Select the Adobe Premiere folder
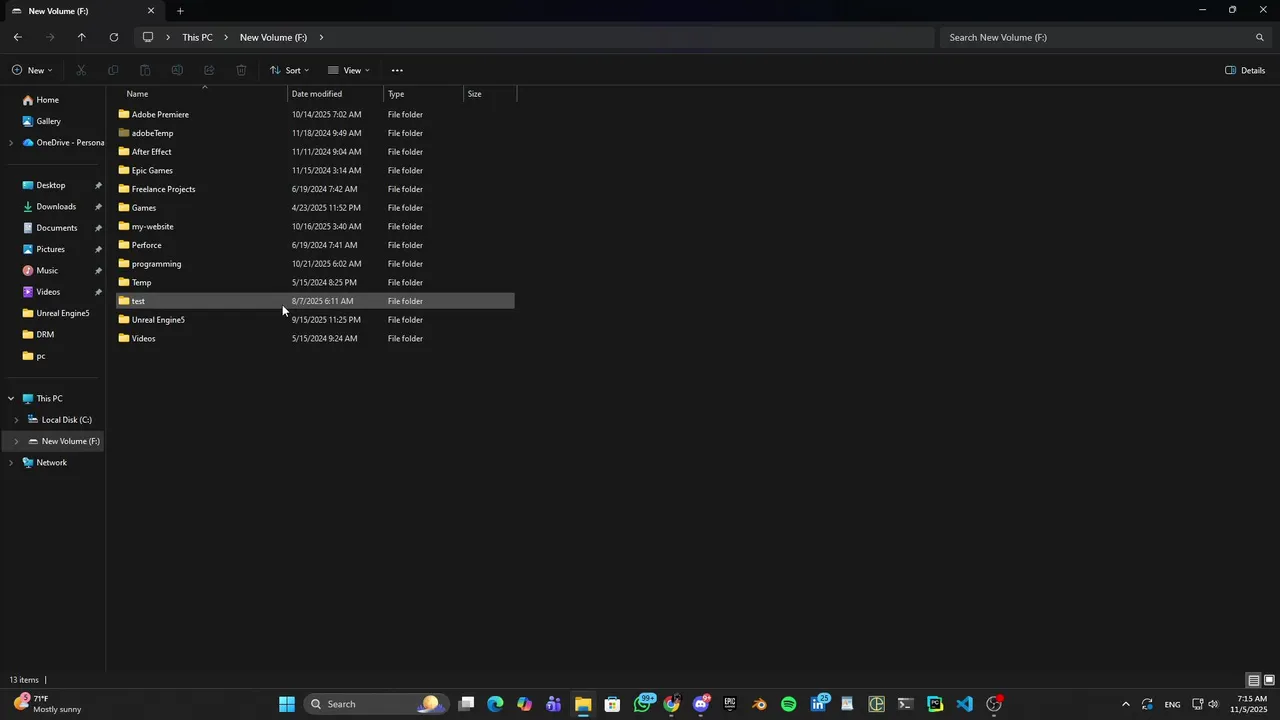The width and height of the screenshot is (1280, 720). tap(315, 115)
